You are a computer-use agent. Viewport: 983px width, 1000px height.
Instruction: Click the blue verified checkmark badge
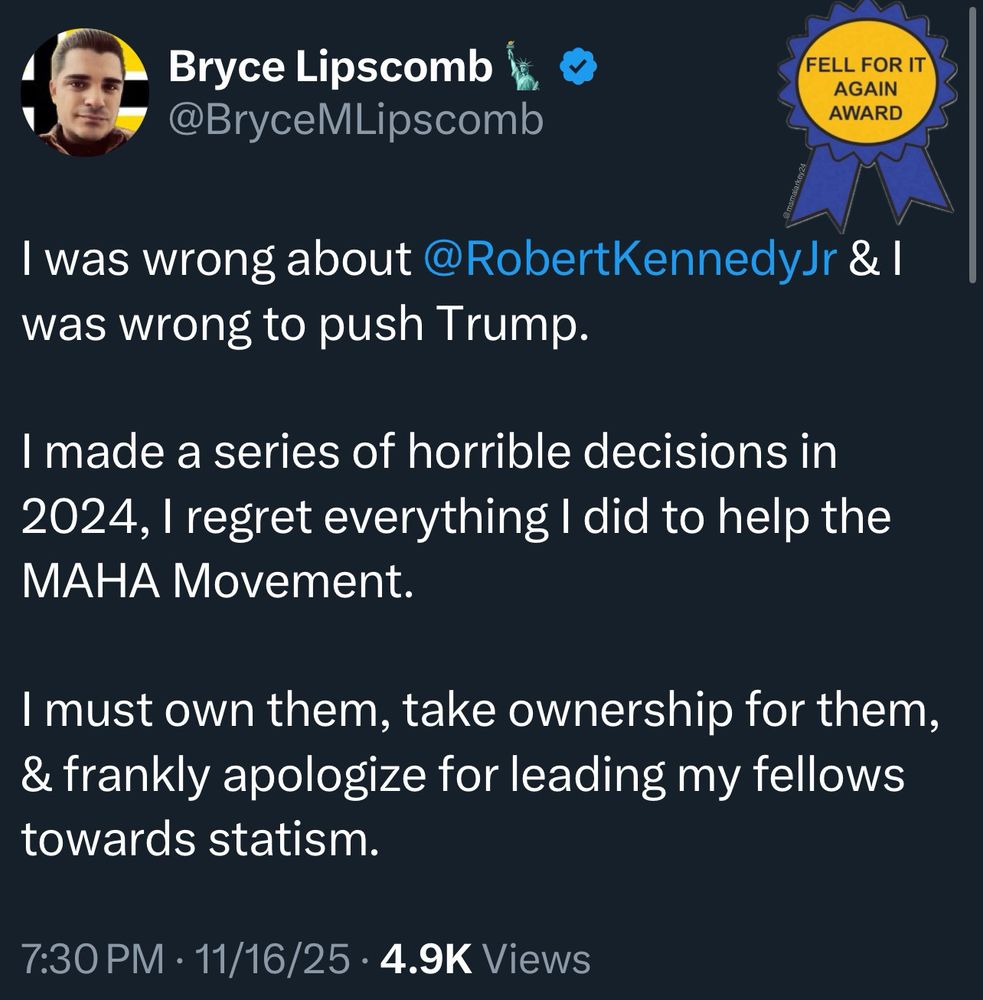(577, 69)
